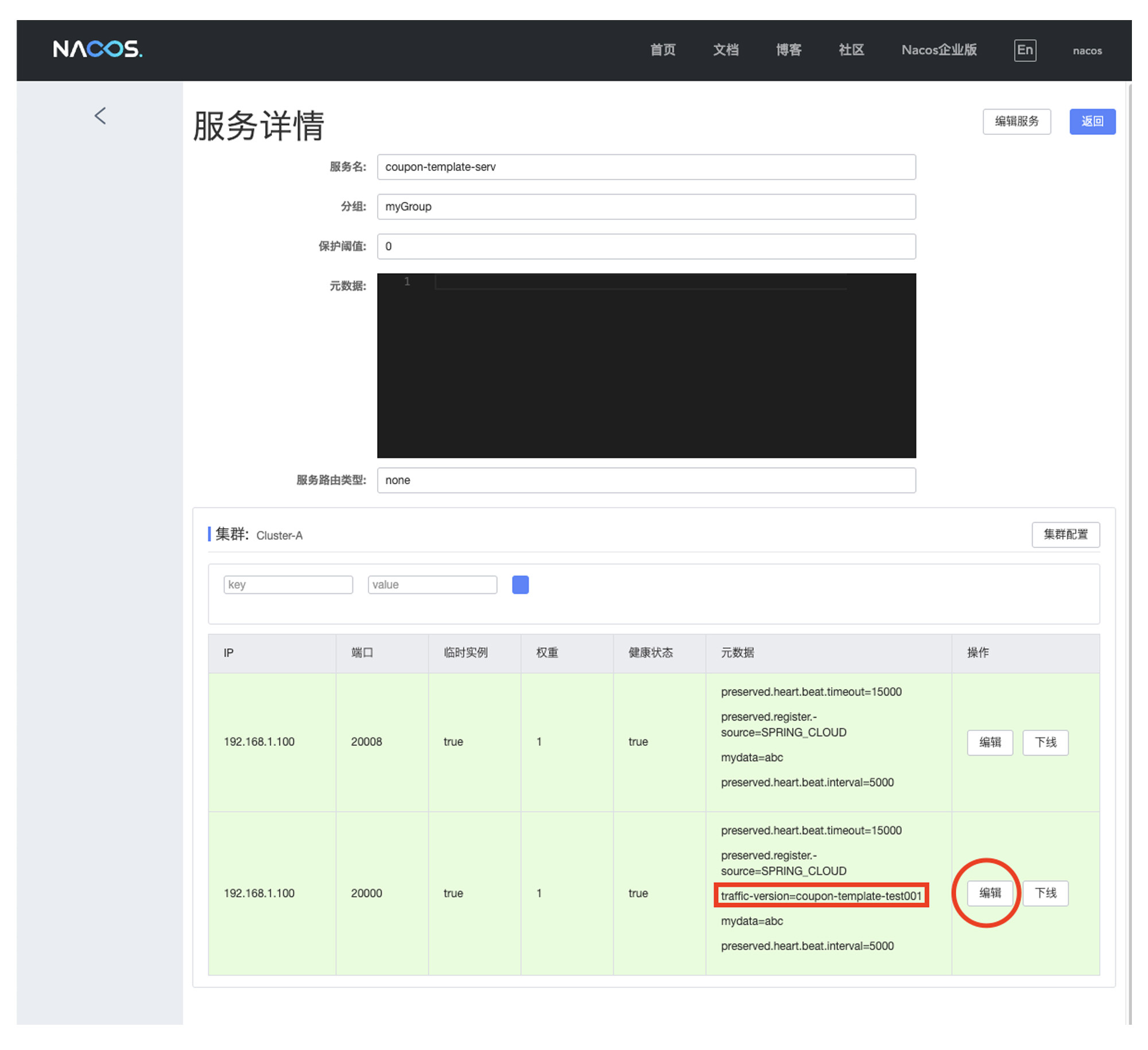Image resolution: width=1148 pixels, height=1050 pixels.
Task: Click into metadata code editor
Action: click(646, 365)
